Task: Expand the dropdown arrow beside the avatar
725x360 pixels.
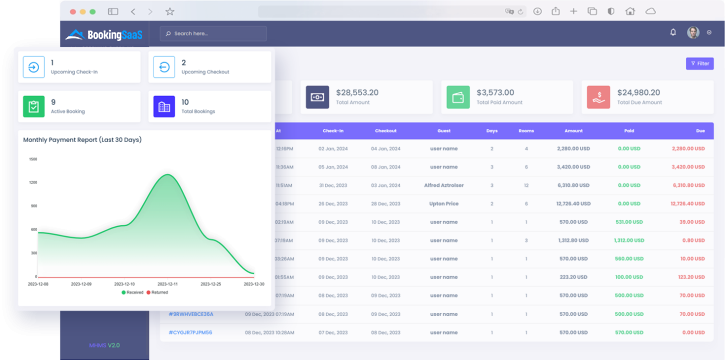Action: (x=709, y=33)
